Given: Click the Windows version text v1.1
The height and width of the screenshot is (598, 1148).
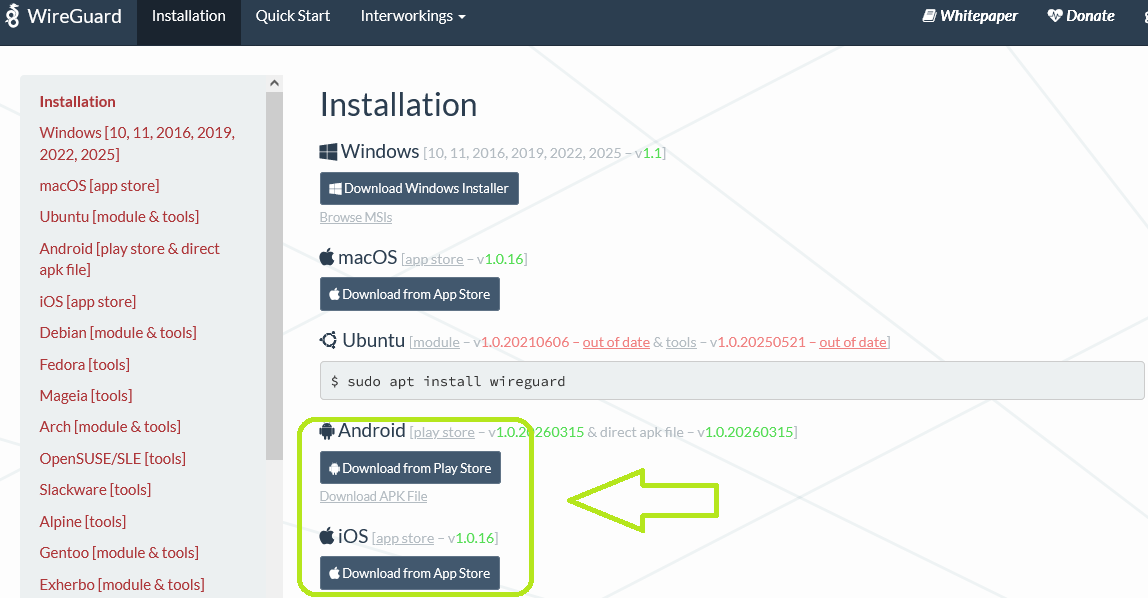Looking at the screenshot, I should 648,153.
